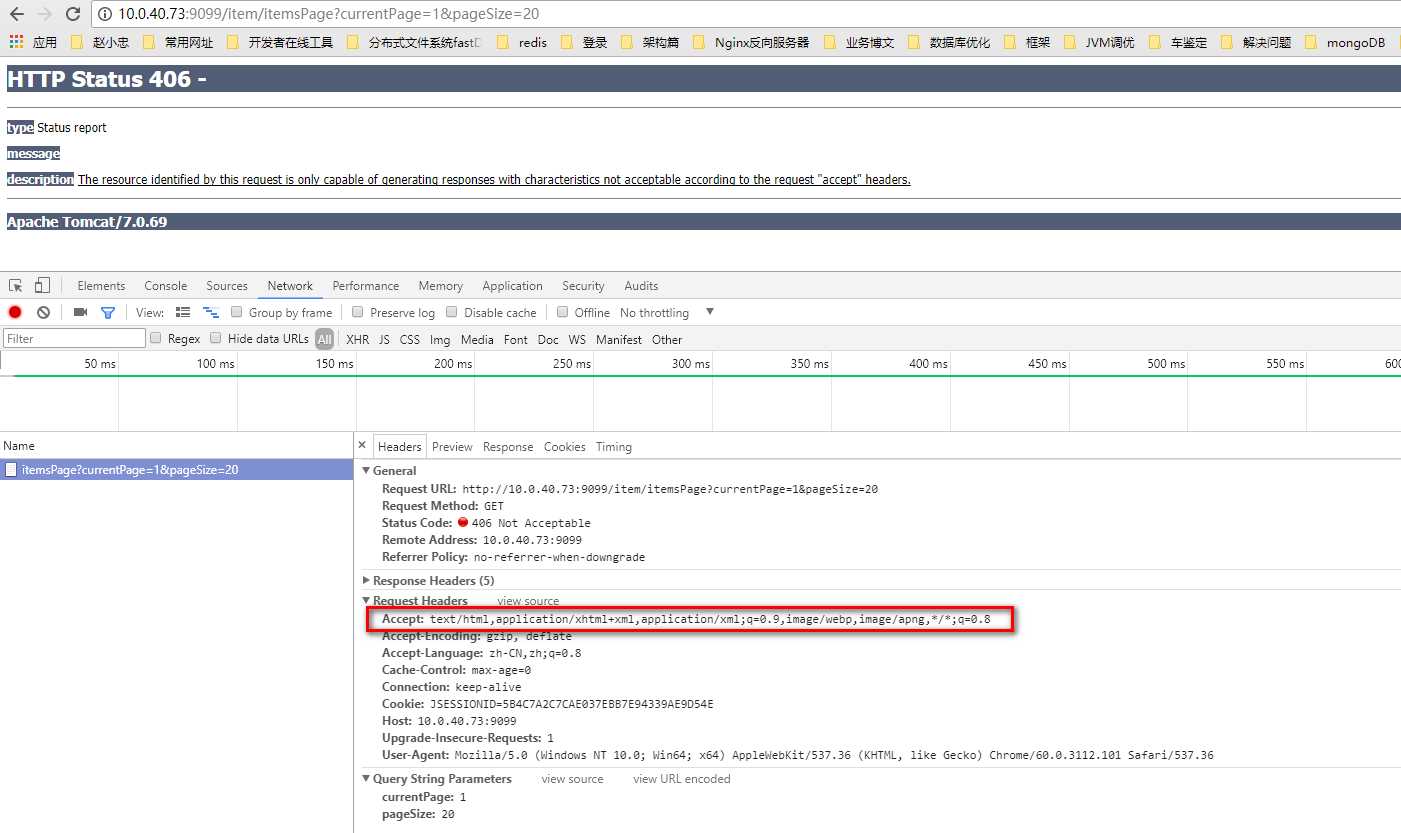
Task: Open the JVM调优 bookmark folder
Action: (x=1099, y=42)
